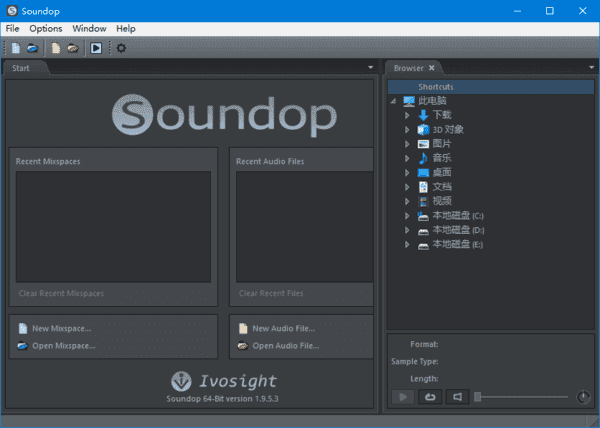The image size is (600, 428).
Task: Click Clear Recent Files
Action: click(x=271, y=293)
